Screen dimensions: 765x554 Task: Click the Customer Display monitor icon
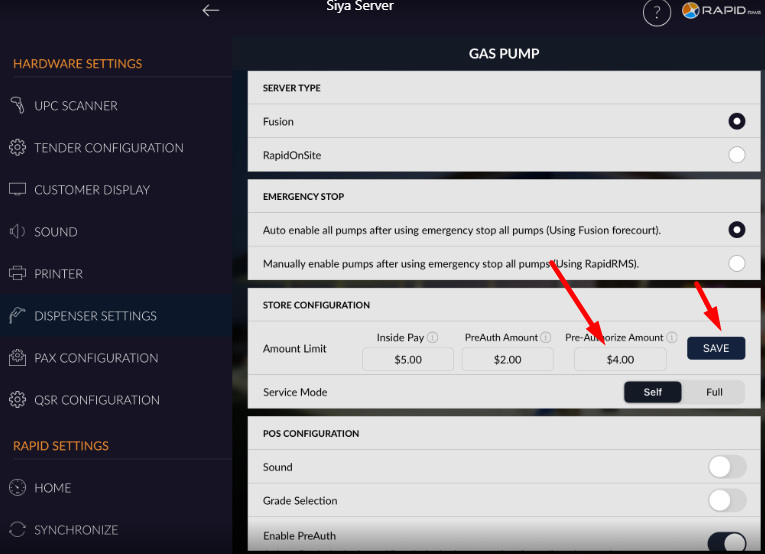17,190
